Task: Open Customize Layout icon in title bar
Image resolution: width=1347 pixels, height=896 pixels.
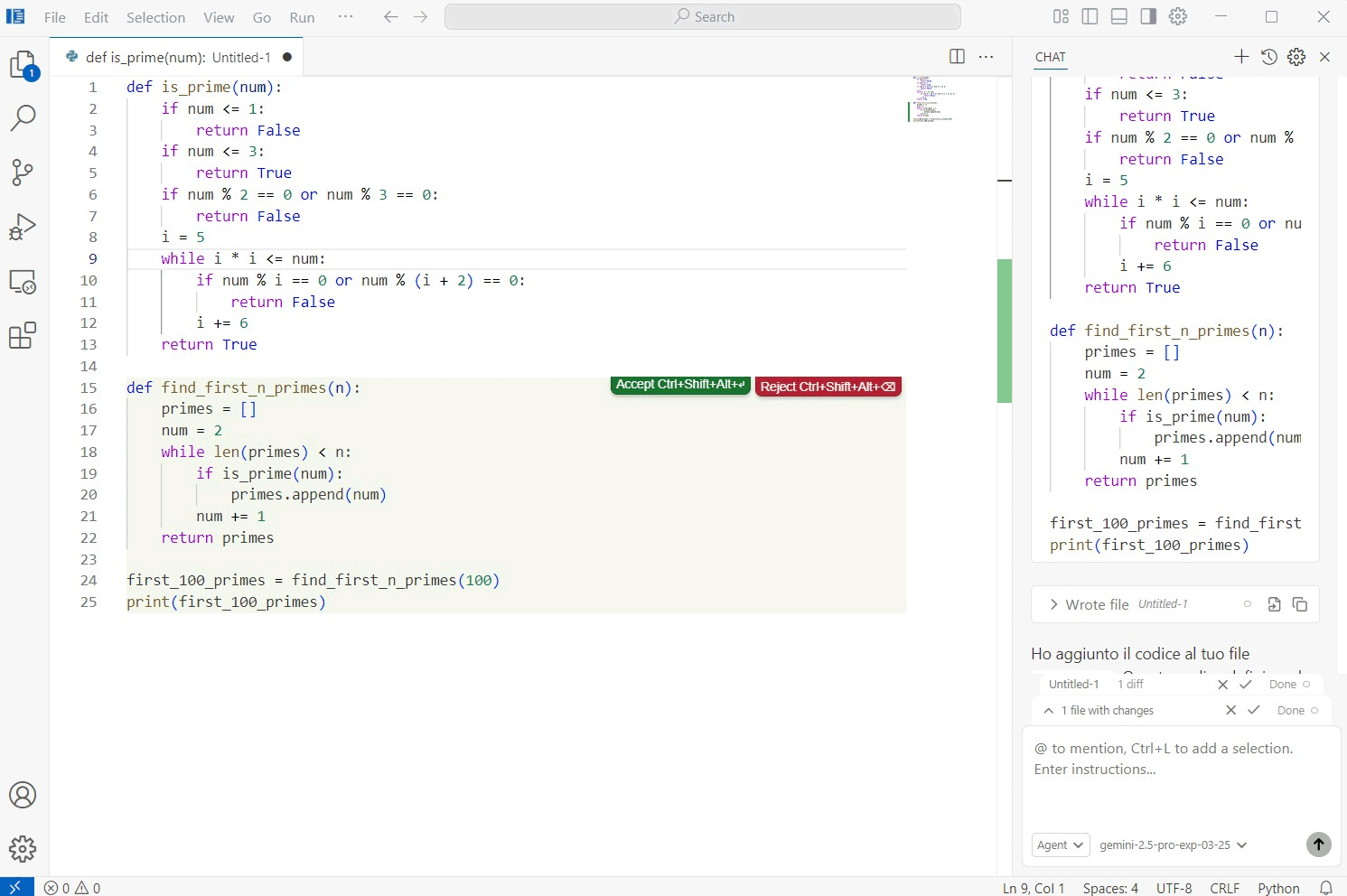Action: pos(1061,16)
